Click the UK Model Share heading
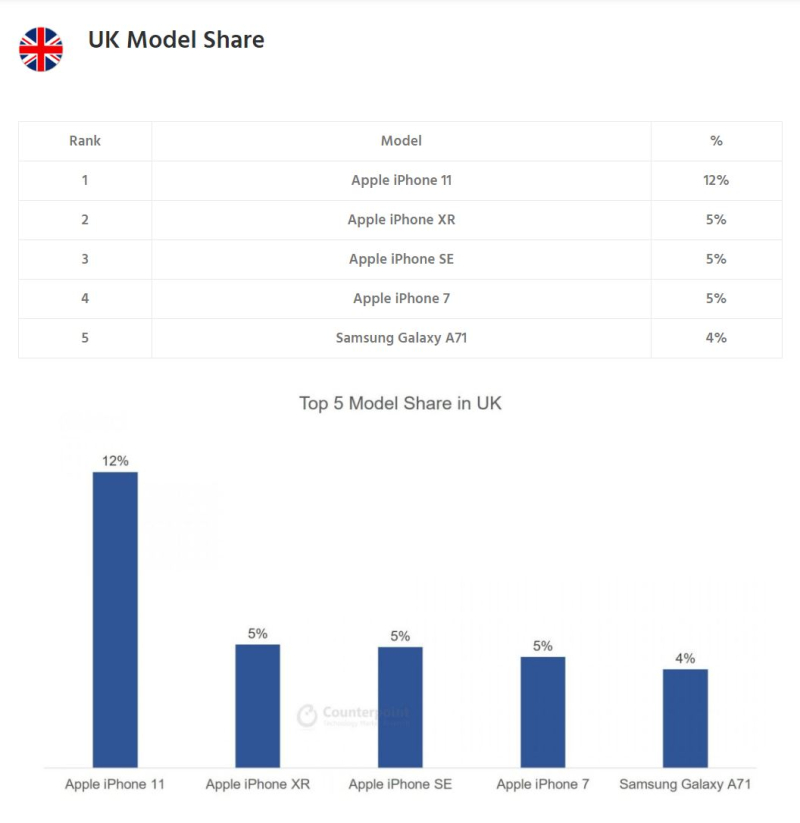 coord(176,40)
